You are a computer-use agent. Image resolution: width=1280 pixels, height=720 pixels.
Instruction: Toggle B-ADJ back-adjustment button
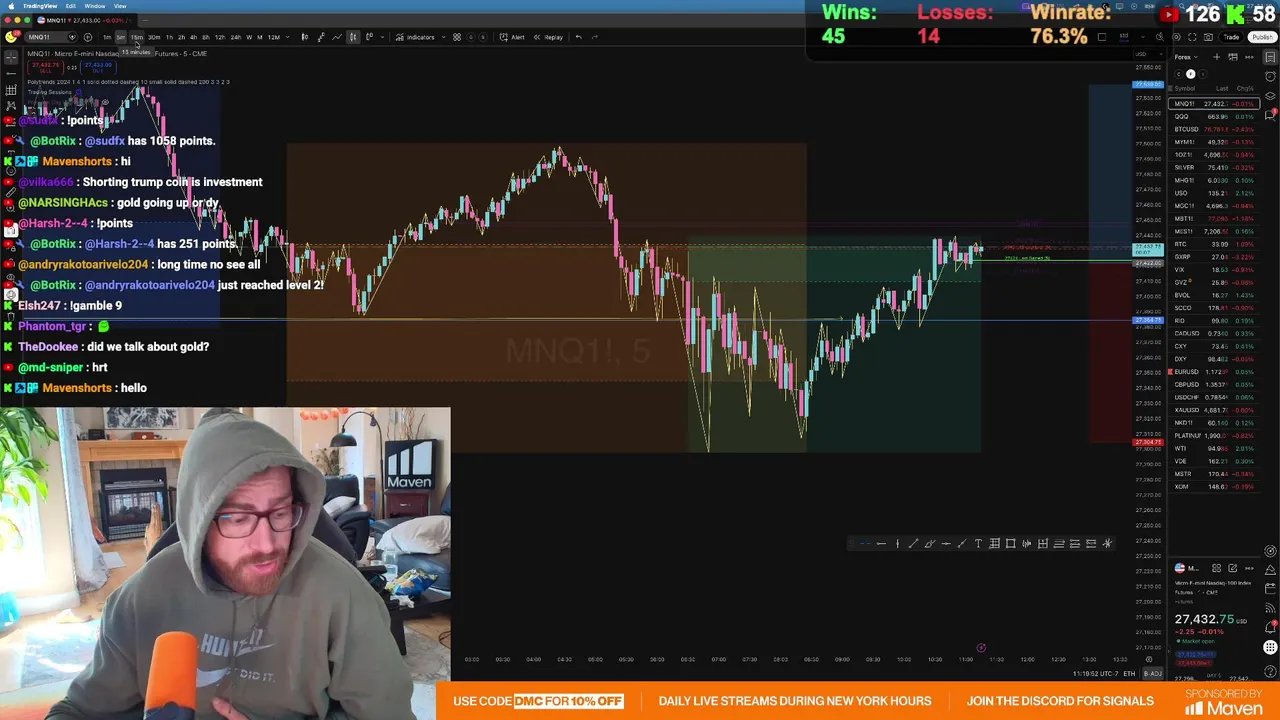coord(1153,673)
